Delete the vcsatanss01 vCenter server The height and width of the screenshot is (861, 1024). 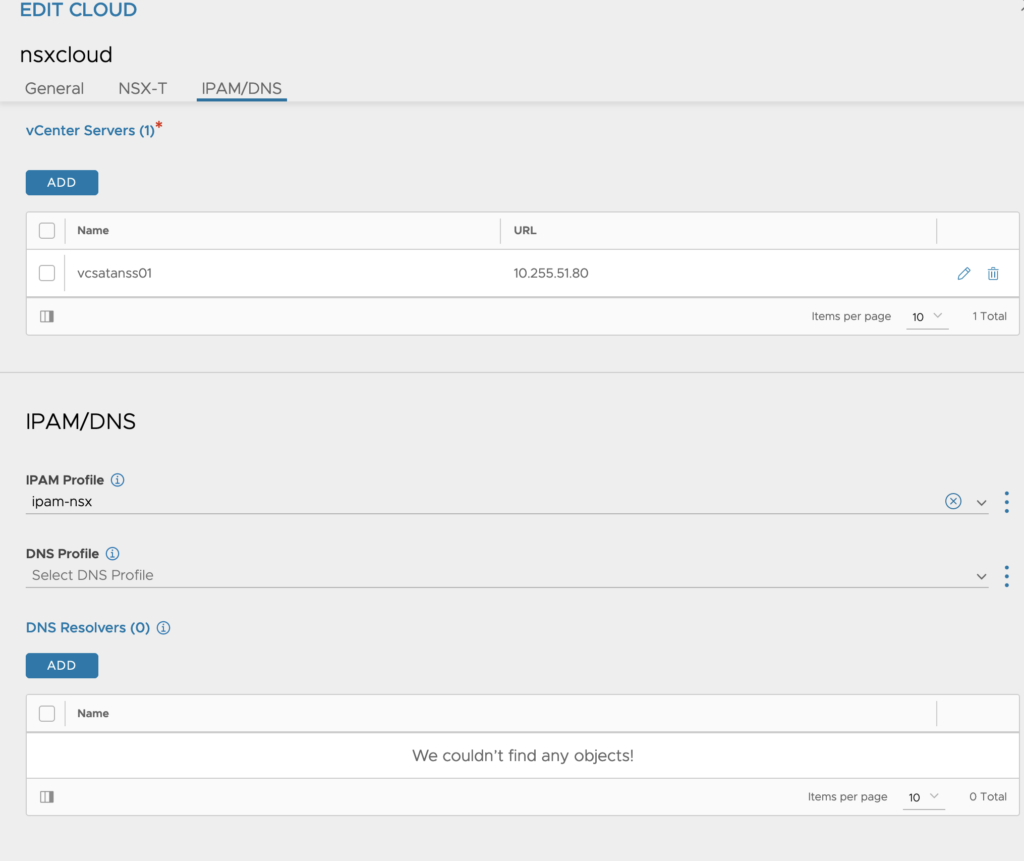click(x=993, y=273)
